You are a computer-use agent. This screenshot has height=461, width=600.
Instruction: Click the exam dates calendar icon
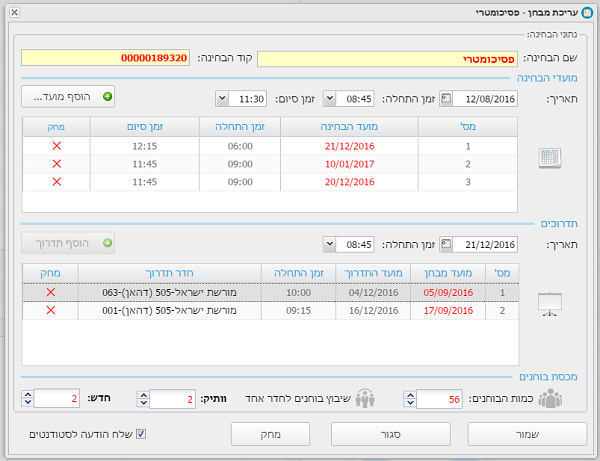click(550, 158)
